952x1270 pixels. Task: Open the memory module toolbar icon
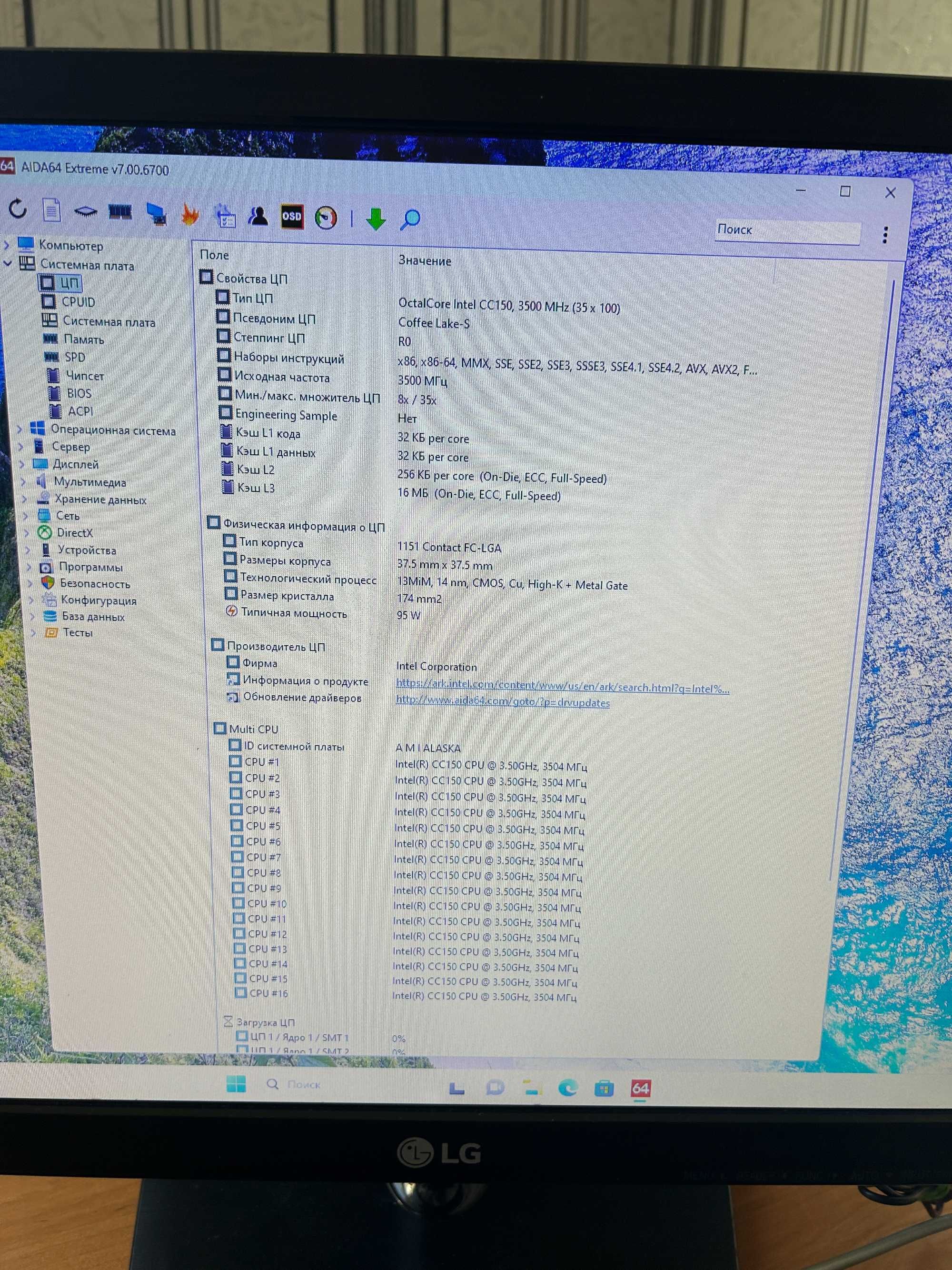coord(120,212)
